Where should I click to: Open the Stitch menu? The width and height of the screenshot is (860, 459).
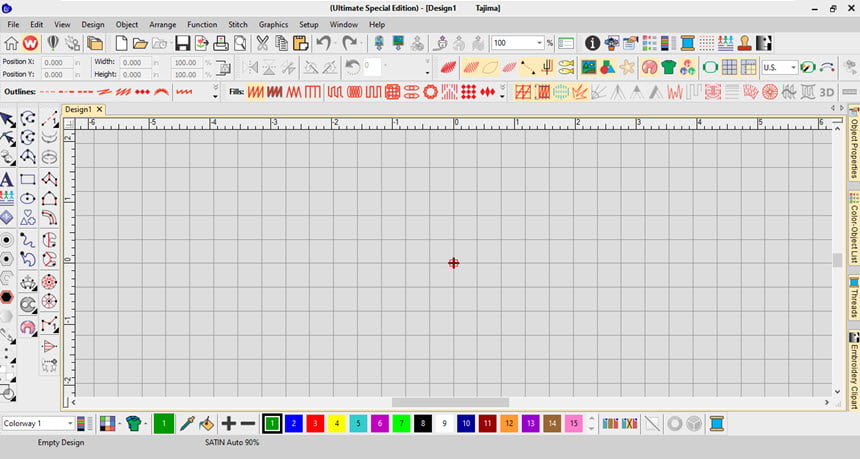click(x=238, y=24)
